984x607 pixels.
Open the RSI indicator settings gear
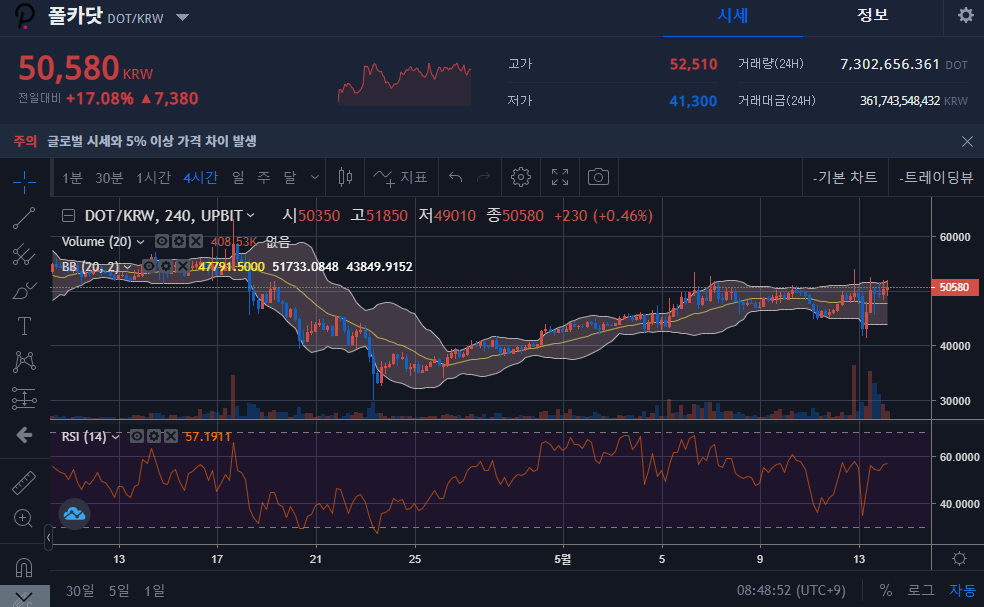[154, 436]
